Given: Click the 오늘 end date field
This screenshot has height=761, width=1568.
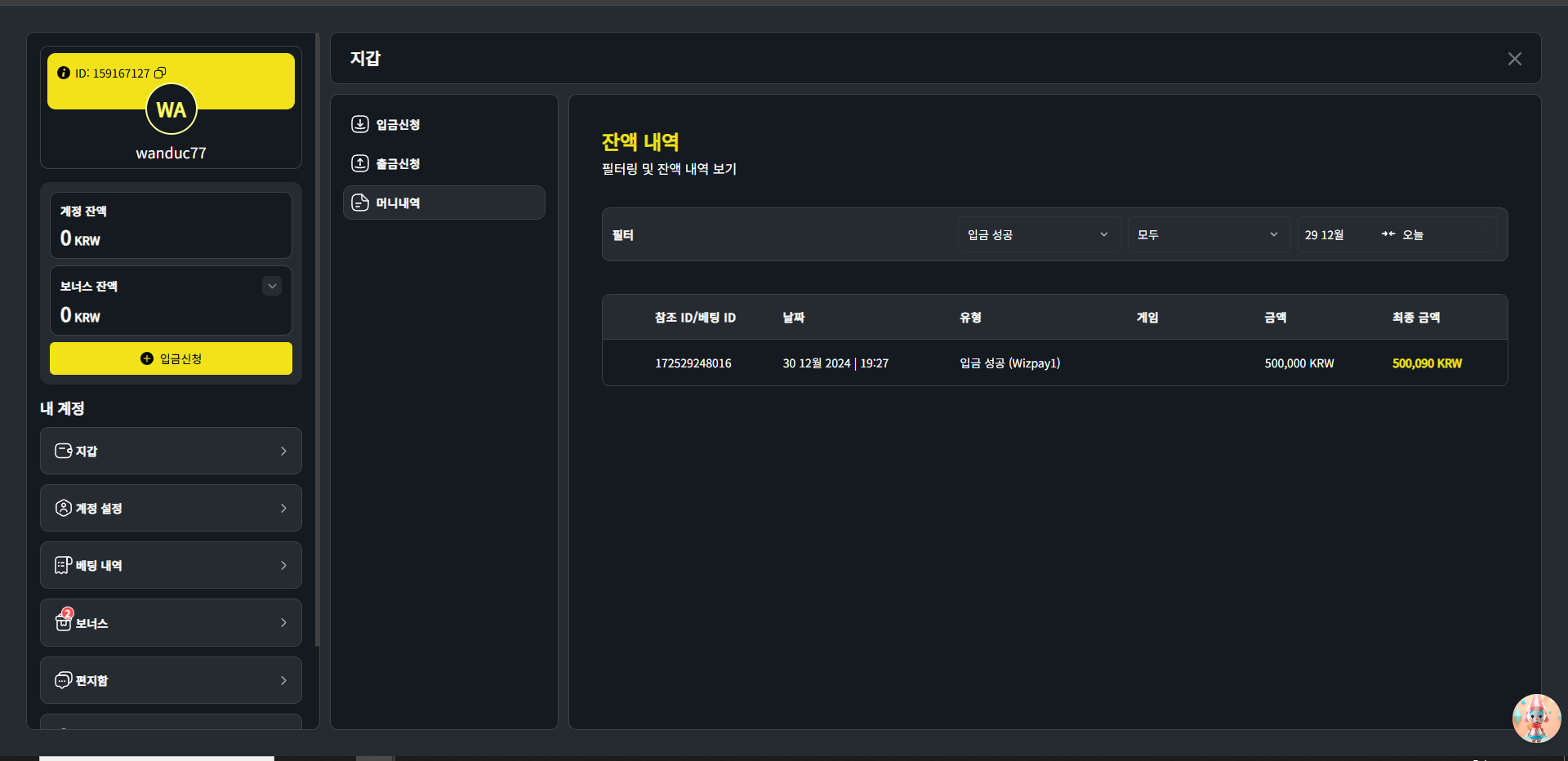Looking at the screenshot, I should (1413, 234).
